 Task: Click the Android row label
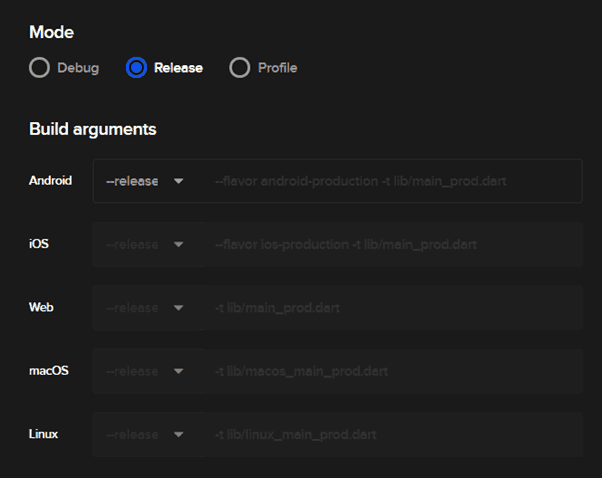(x=50, y=181)
